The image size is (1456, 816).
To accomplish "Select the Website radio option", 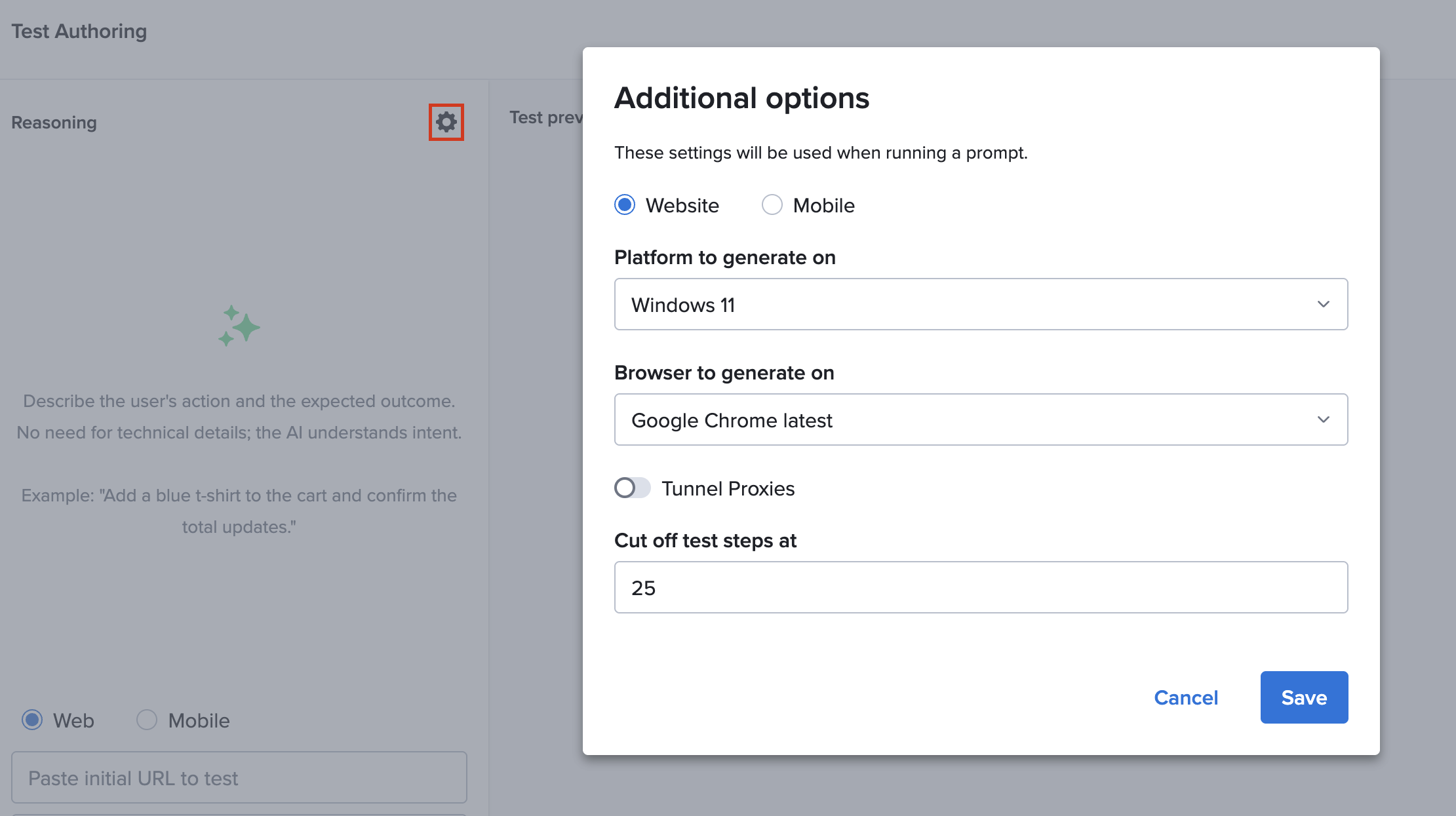I will 625,205.
